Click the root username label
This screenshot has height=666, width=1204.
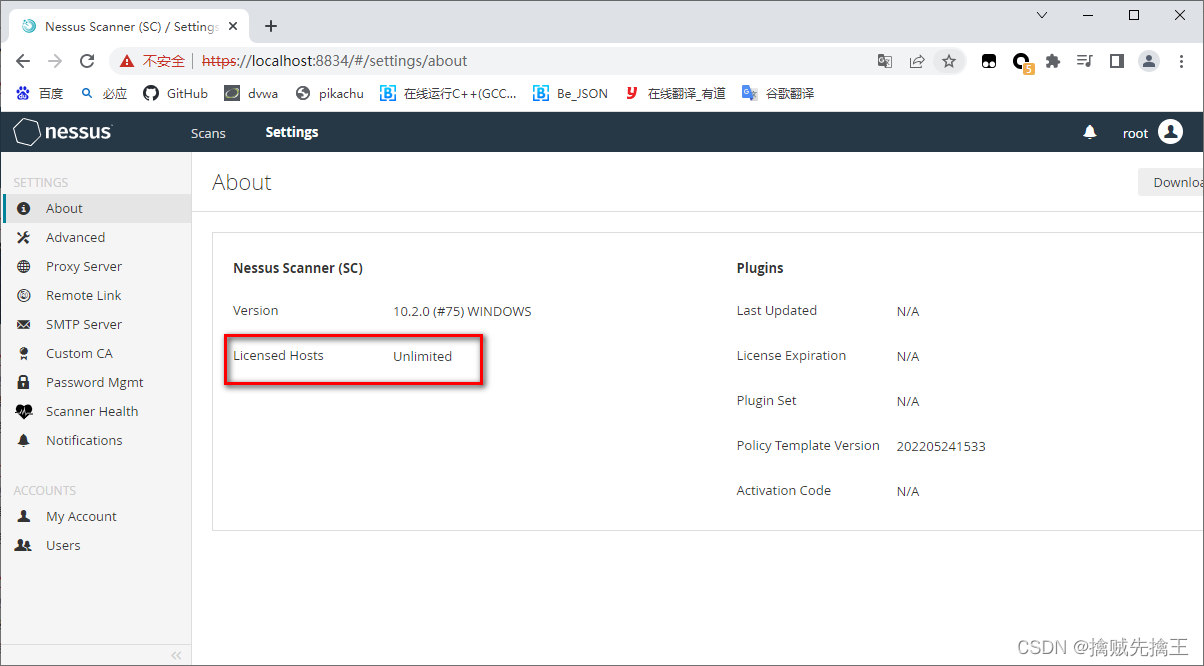pyautogui.click(x=1135, y=133)
